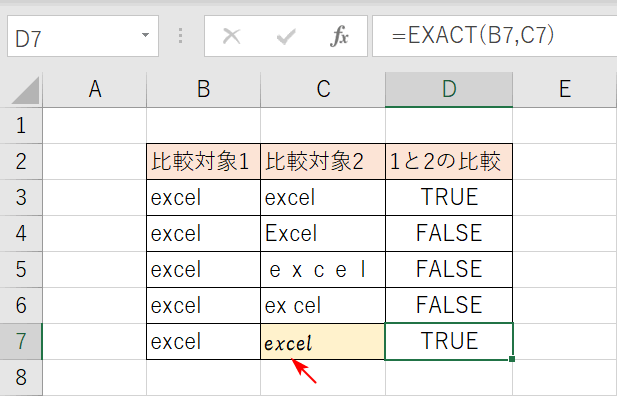Click highlighted cell C7 with italic excel
This screenshot has width=617, height=396.
[323, 342]
